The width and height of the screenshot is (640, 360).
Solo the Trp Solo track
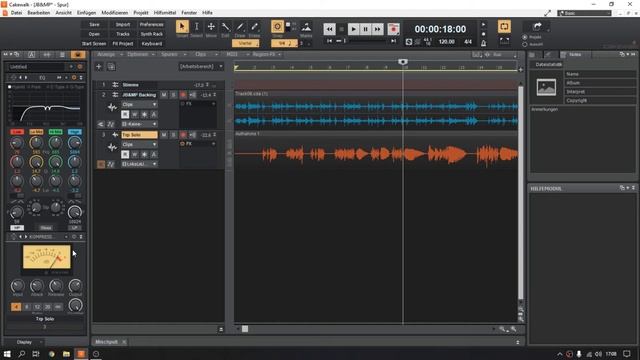pos(173,135)
